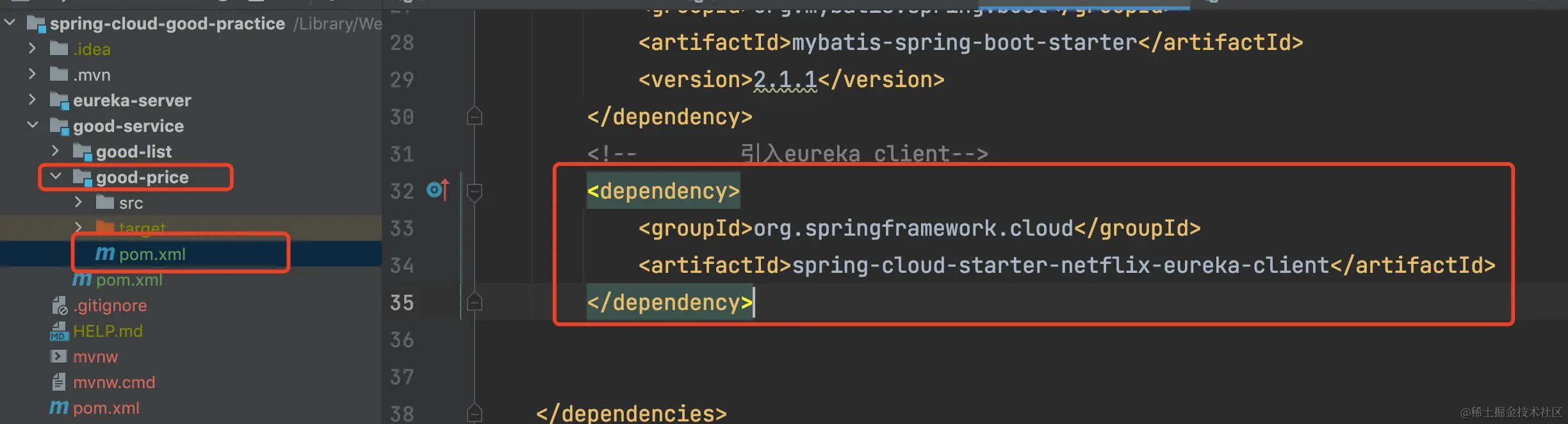Click the .gitignore file icon
The height and width of the screenshot is (424, 1568).
tap(59, 306)
